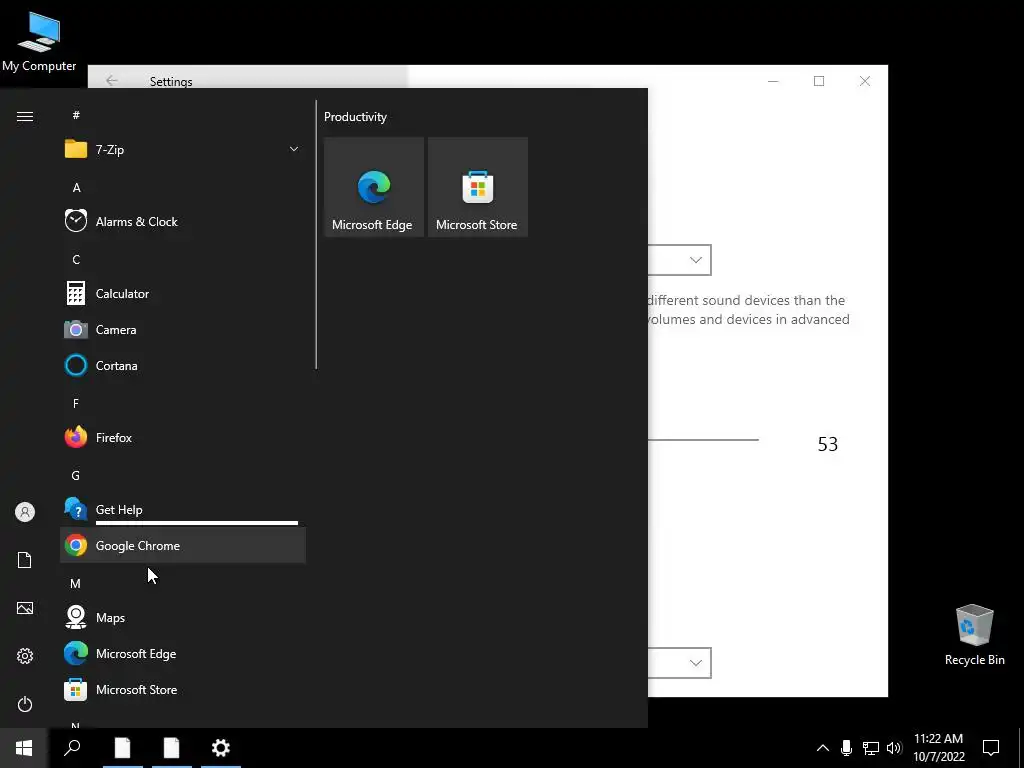1024x768 pixels.
Task: Open the user account icon in Start
Action: (x=25, y=512)
